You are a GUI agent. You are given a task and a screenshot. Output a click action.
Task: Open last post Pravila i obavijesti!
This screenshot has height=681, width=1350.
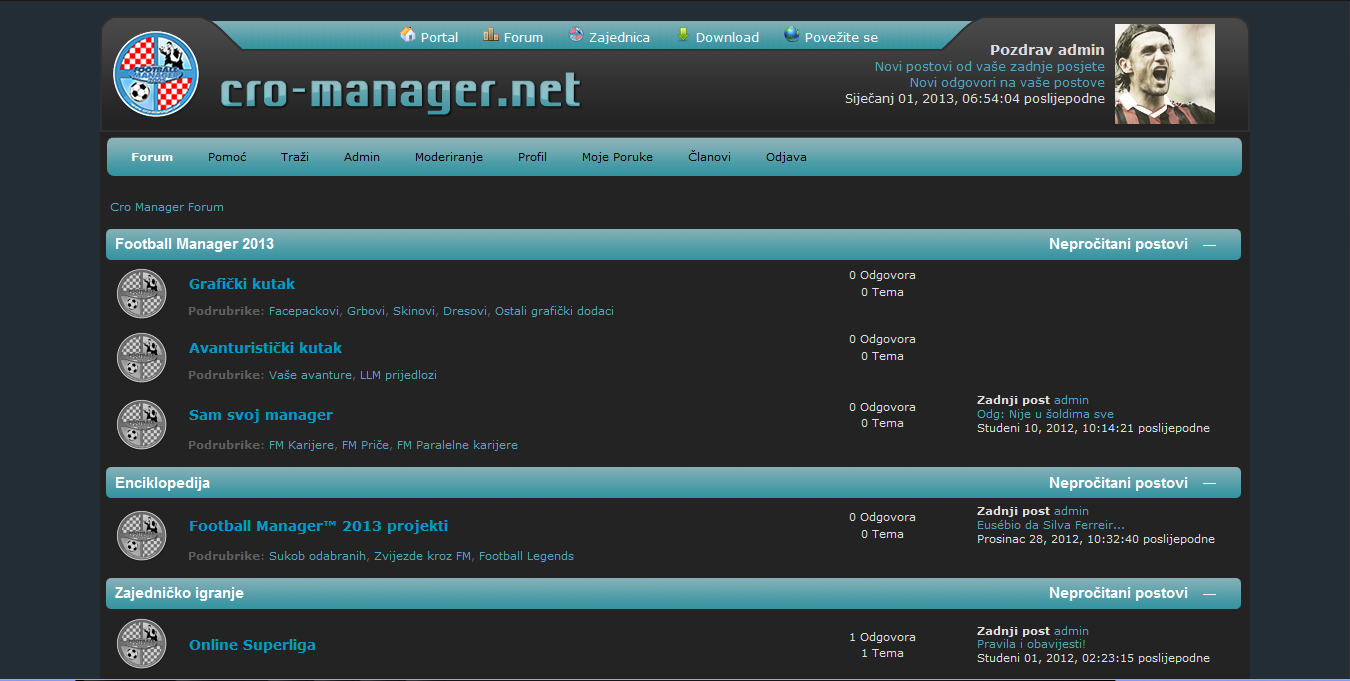pos(1031,644)
